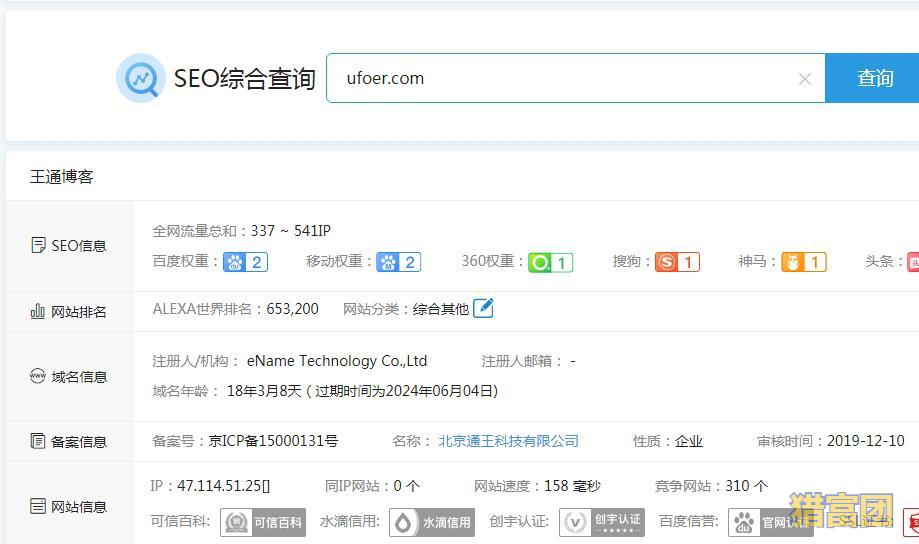Open the 北京通王科技有限公司 company link

click(508, 441)
